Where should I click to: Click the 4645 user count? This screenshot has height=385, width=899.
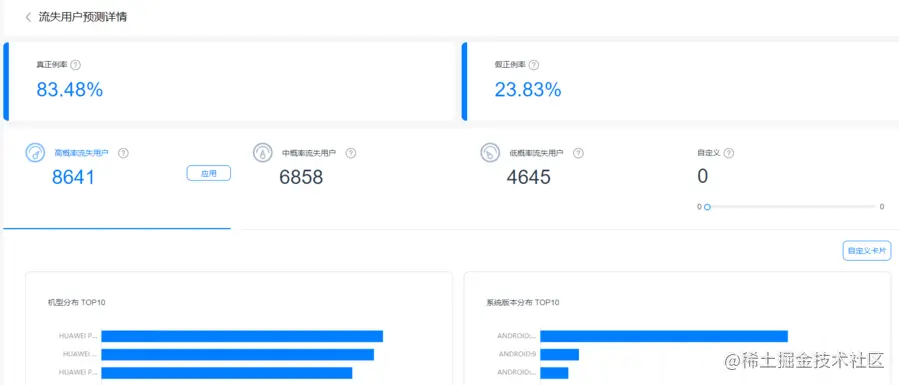[529, 177]
